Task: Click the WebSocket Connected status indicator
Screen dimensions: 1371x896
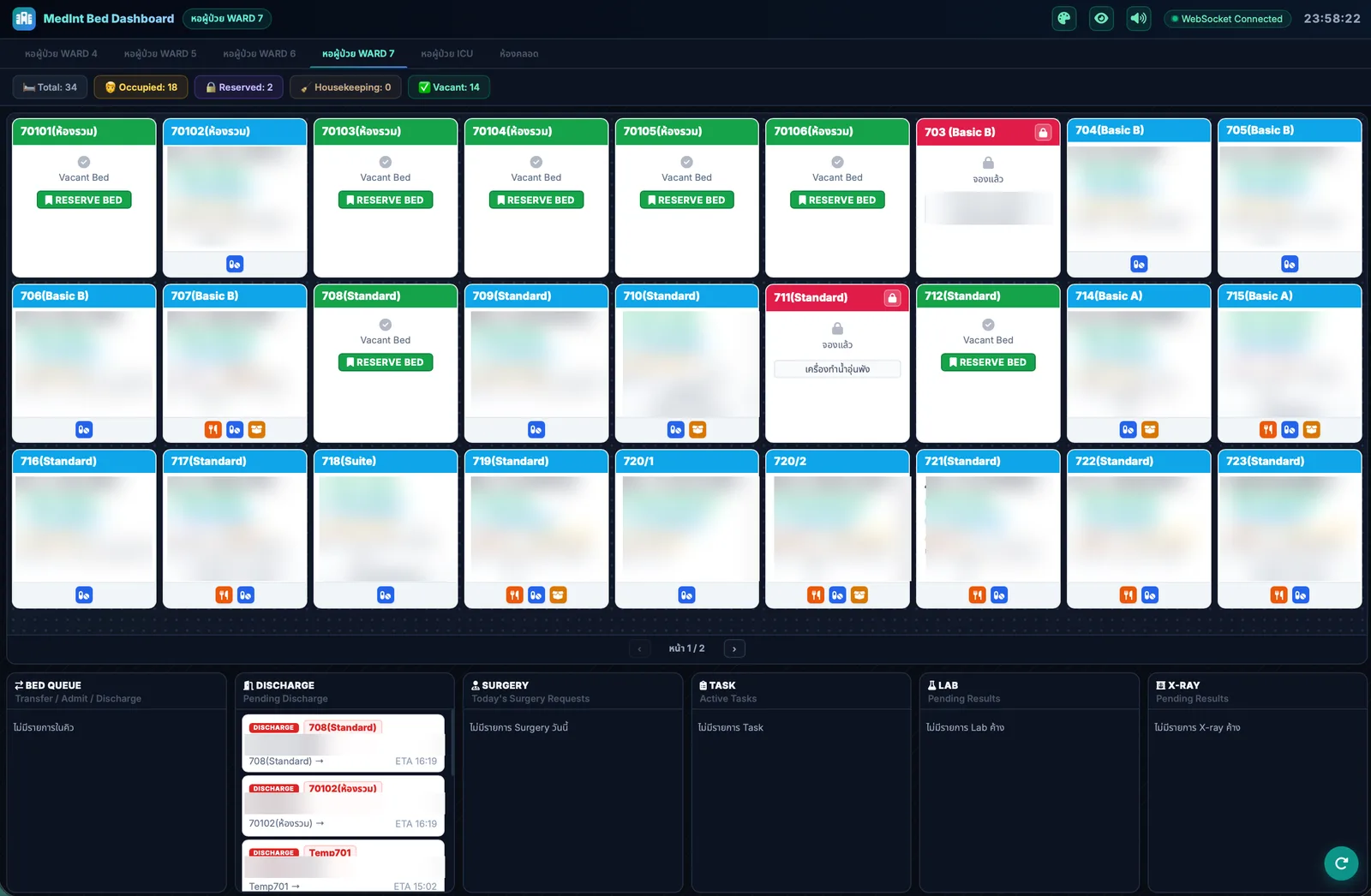Action: 1227,19
